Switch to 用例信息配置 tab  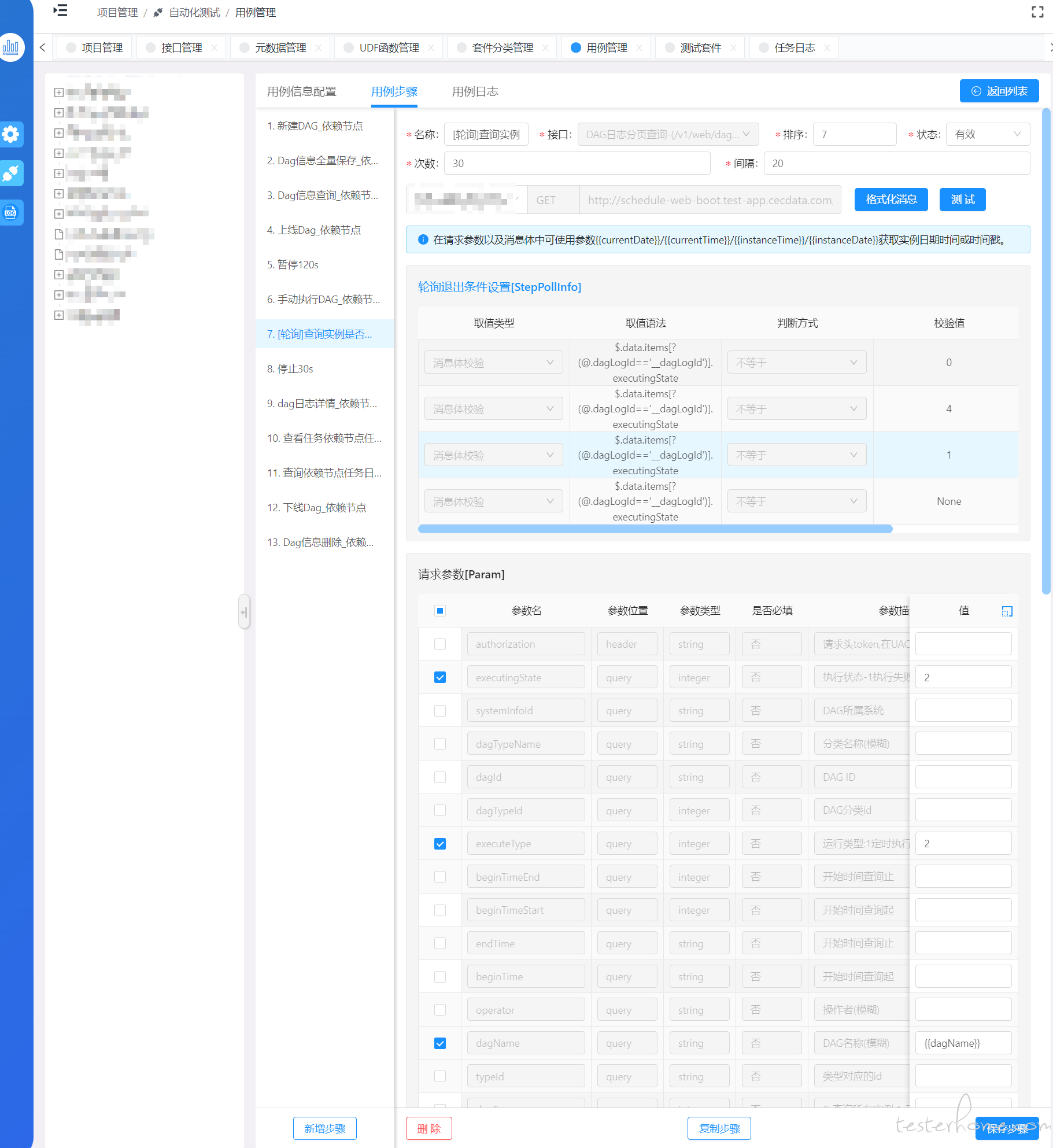[301, 91]
